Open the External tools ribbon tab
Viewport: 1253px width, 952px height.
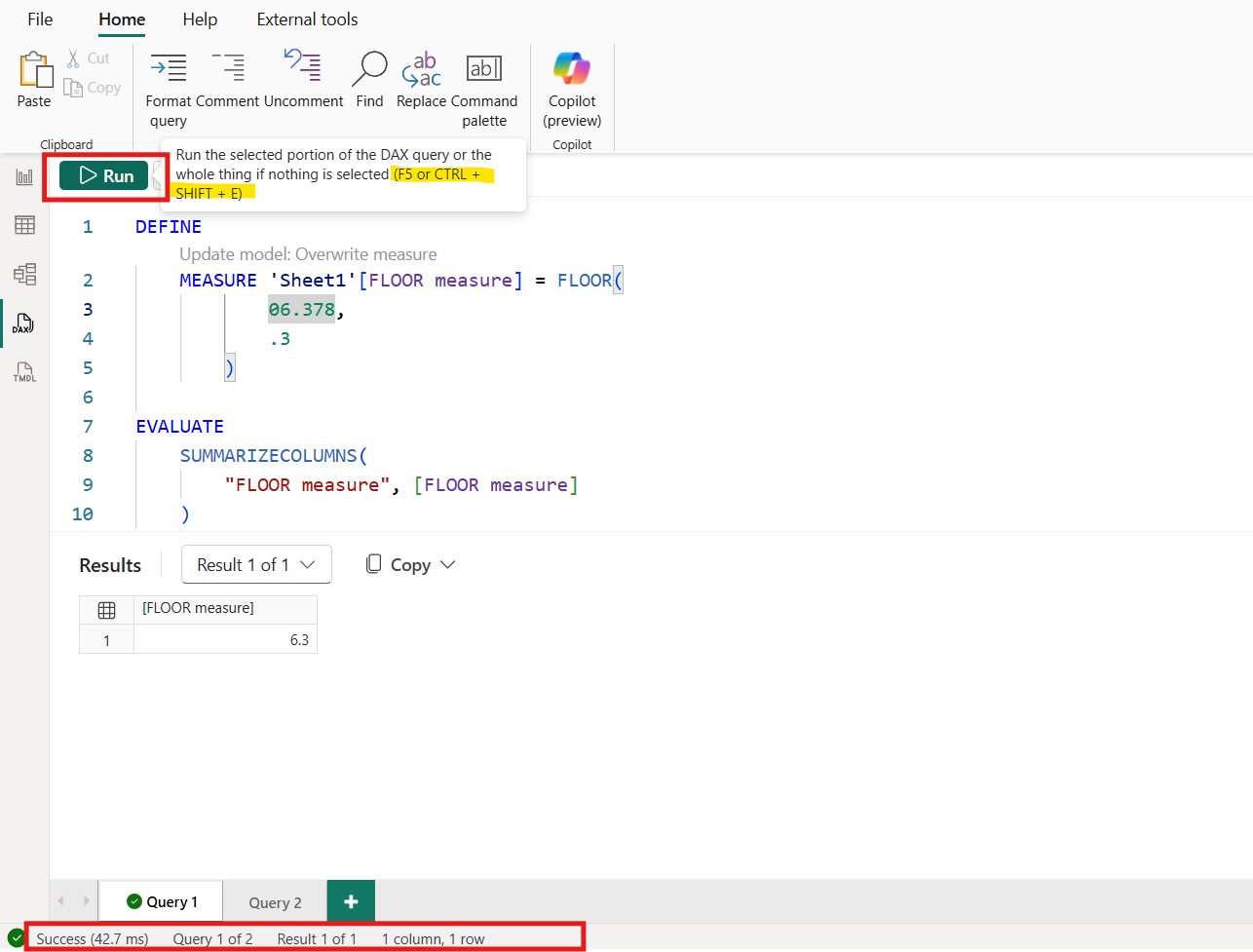(x=307, y=19)
